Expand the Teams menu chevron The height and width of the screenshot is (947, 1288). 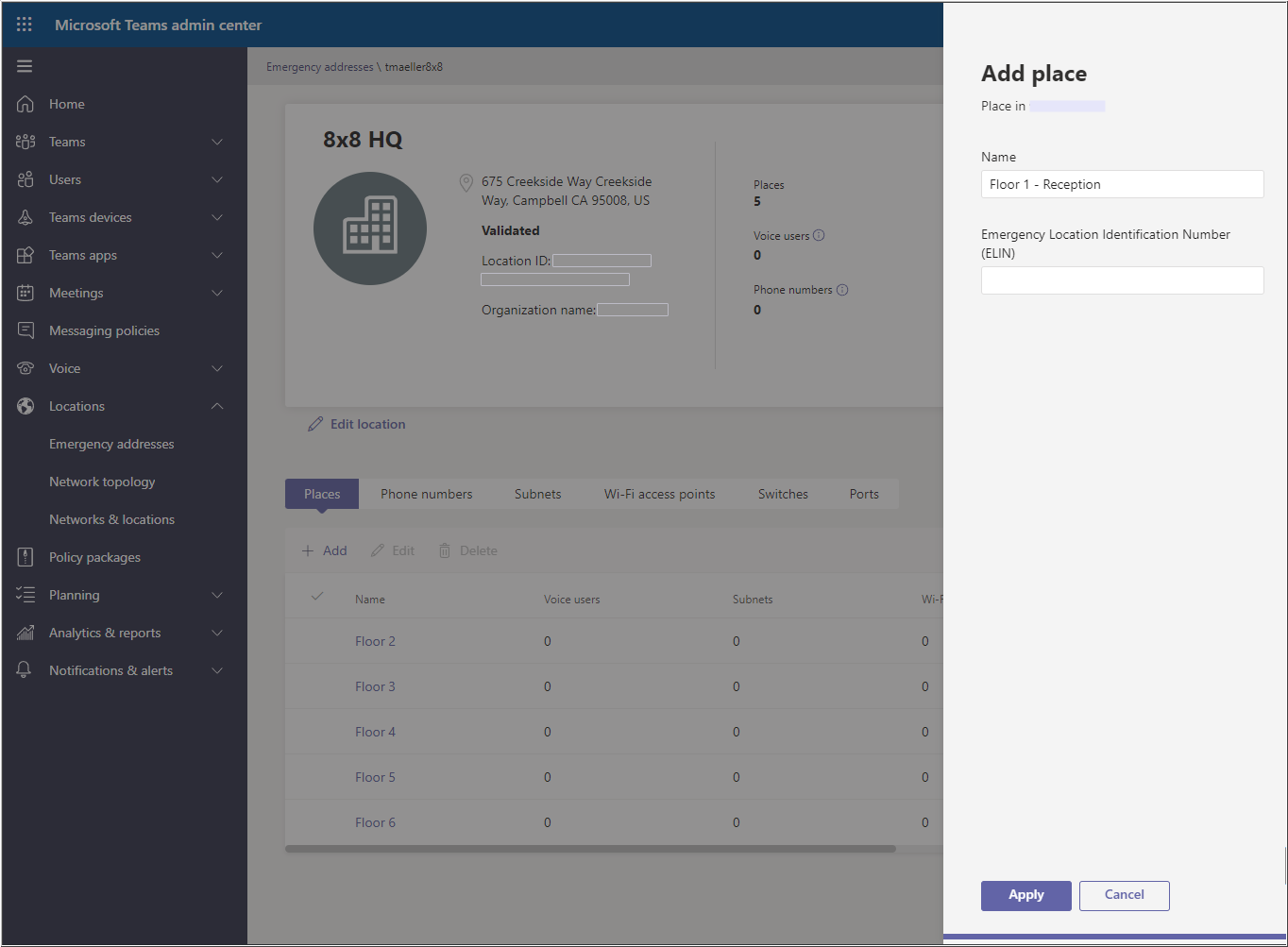point(217,142)
